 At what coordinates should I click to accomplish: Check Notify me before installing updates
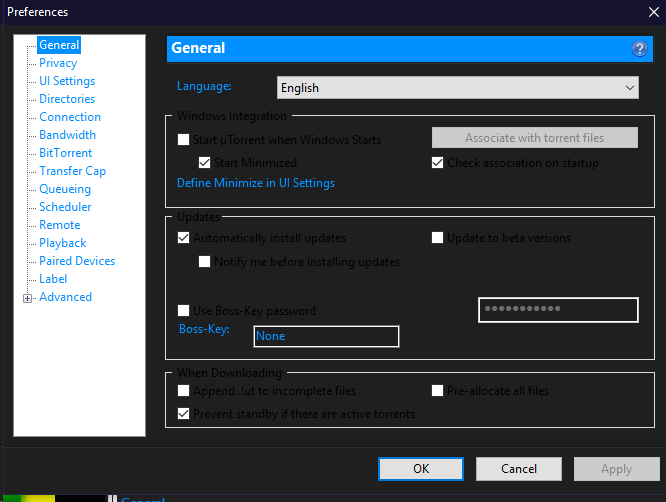(x=204, y=261)
